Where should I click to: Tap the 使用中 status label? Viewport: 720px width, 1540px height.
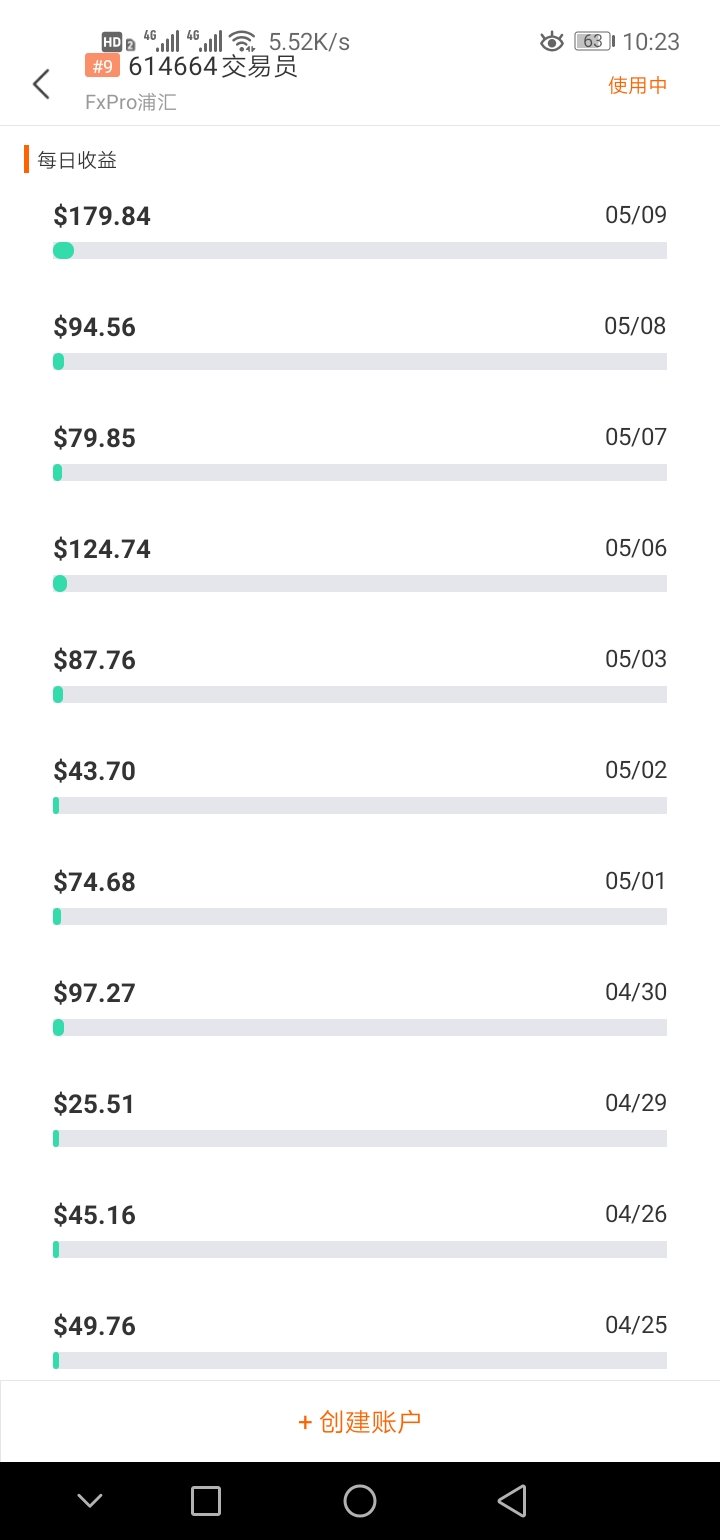tap(637, 85)
